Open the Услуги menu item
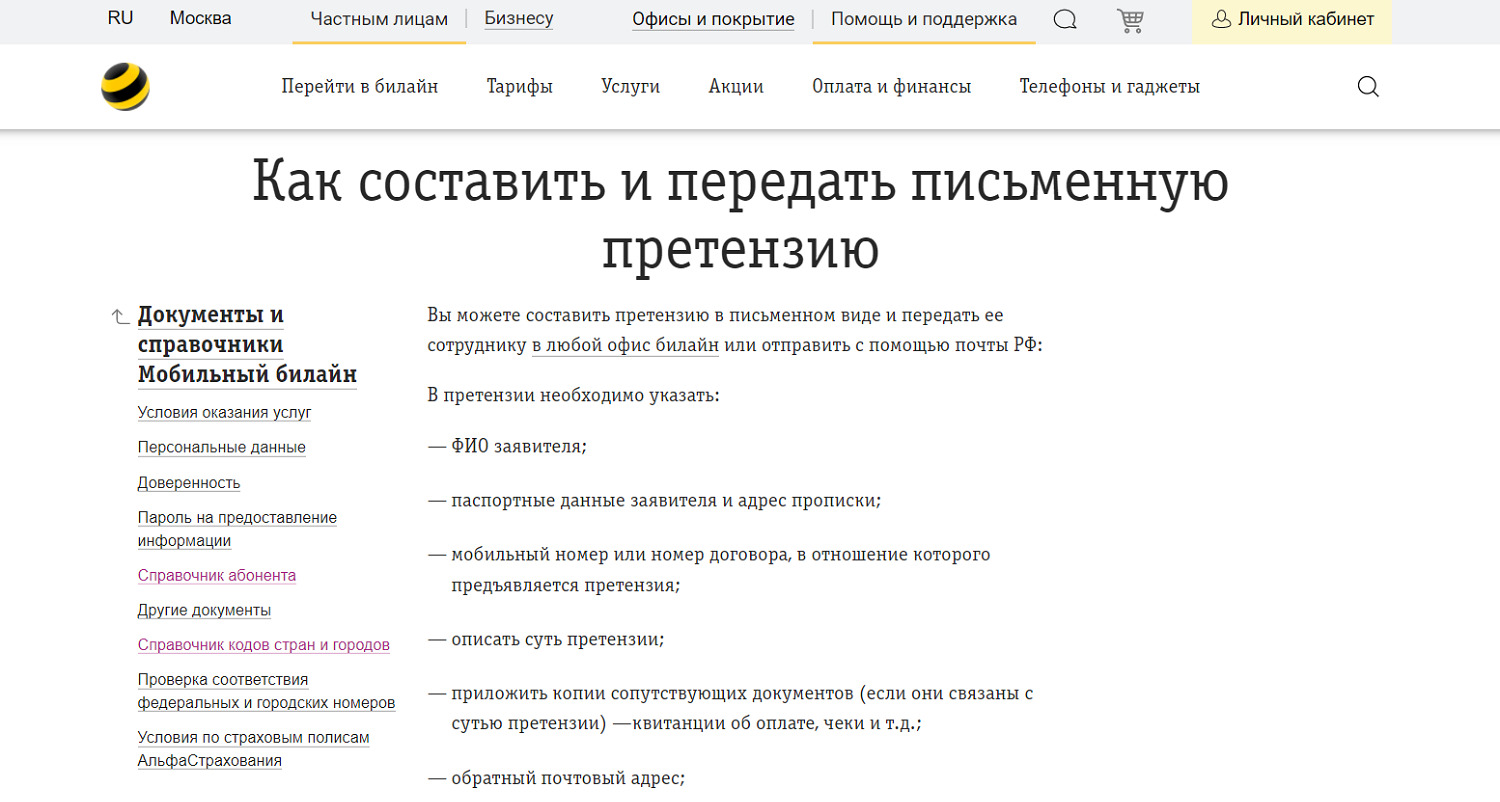The image size is (1500, 802). tap(631, 87)
